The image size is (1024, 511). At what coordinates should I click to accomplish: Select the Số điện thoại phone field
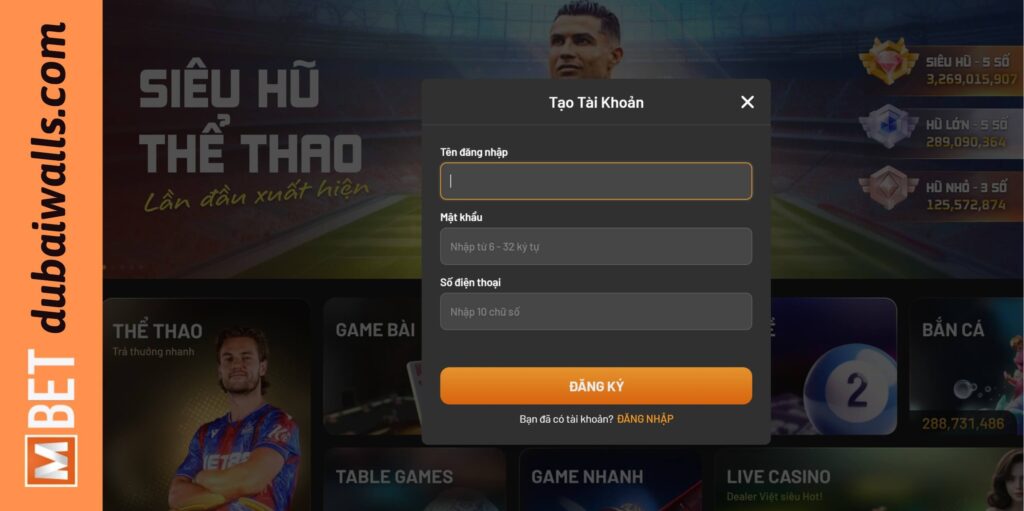click(x=596, y=311)
